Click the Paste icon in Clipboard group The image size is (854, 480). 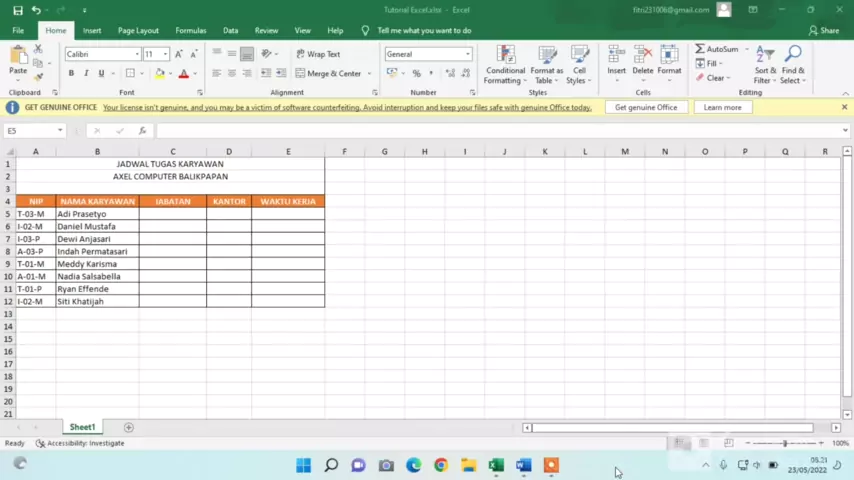18,58
